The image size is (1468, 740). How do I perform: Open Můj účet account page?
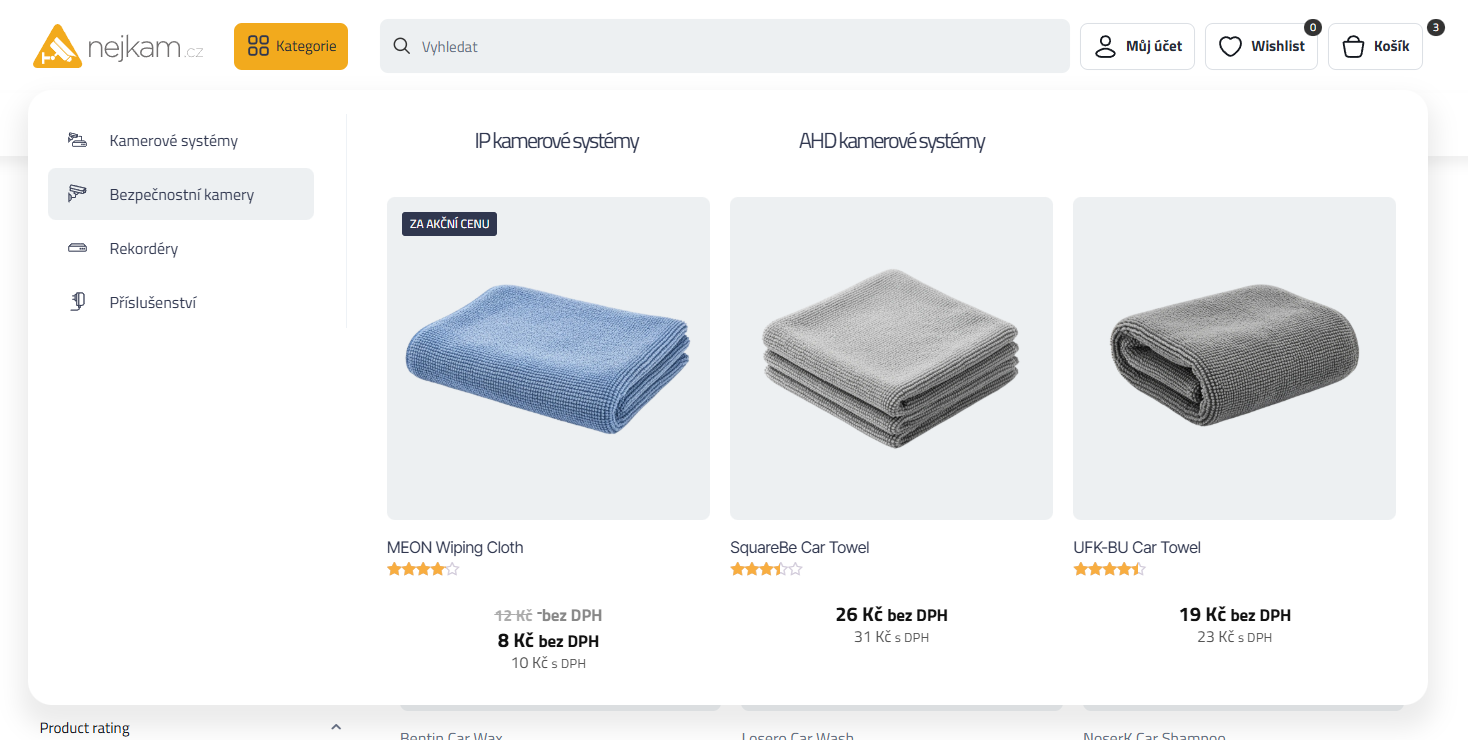pos(1137,46)
